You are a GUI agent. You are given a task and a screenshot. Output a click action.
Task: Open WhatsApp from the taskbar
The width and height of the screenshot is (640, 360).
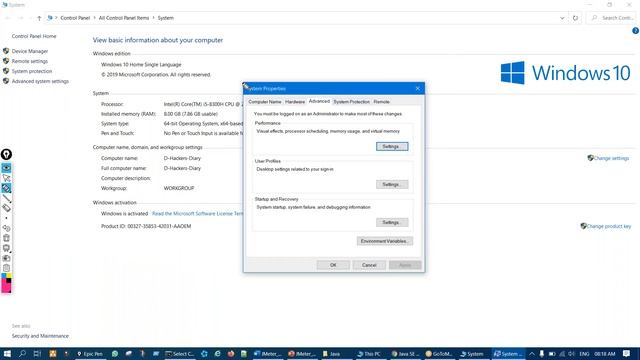(x=115, y=353)
